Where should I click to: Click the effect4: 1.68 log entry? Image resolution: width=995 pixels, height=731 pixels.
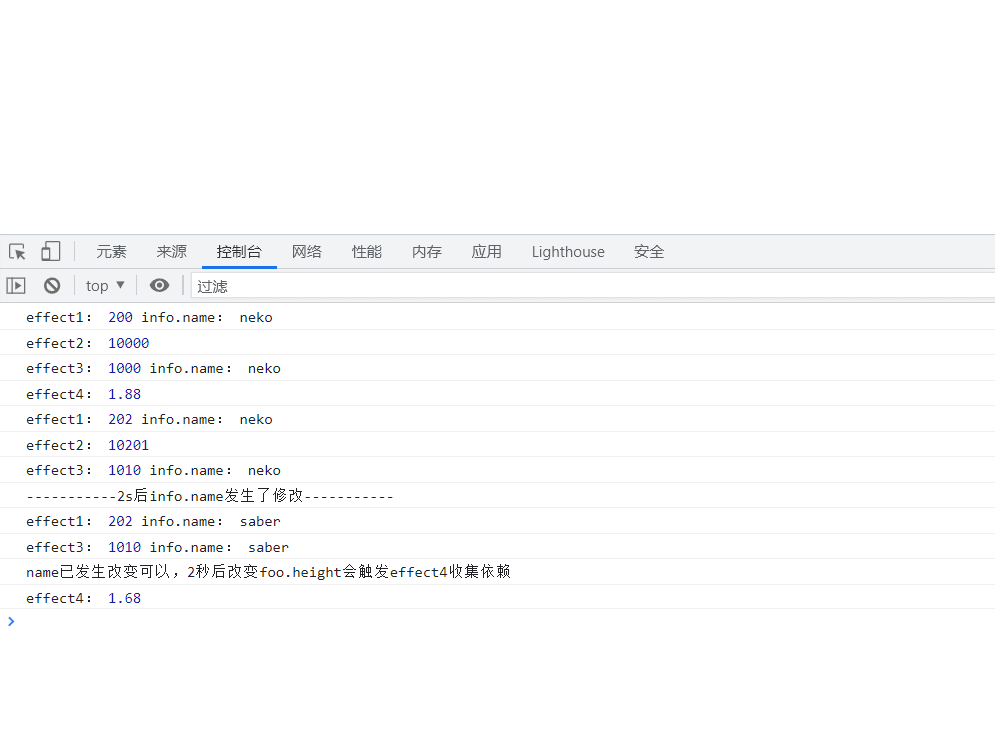point(84,598)
